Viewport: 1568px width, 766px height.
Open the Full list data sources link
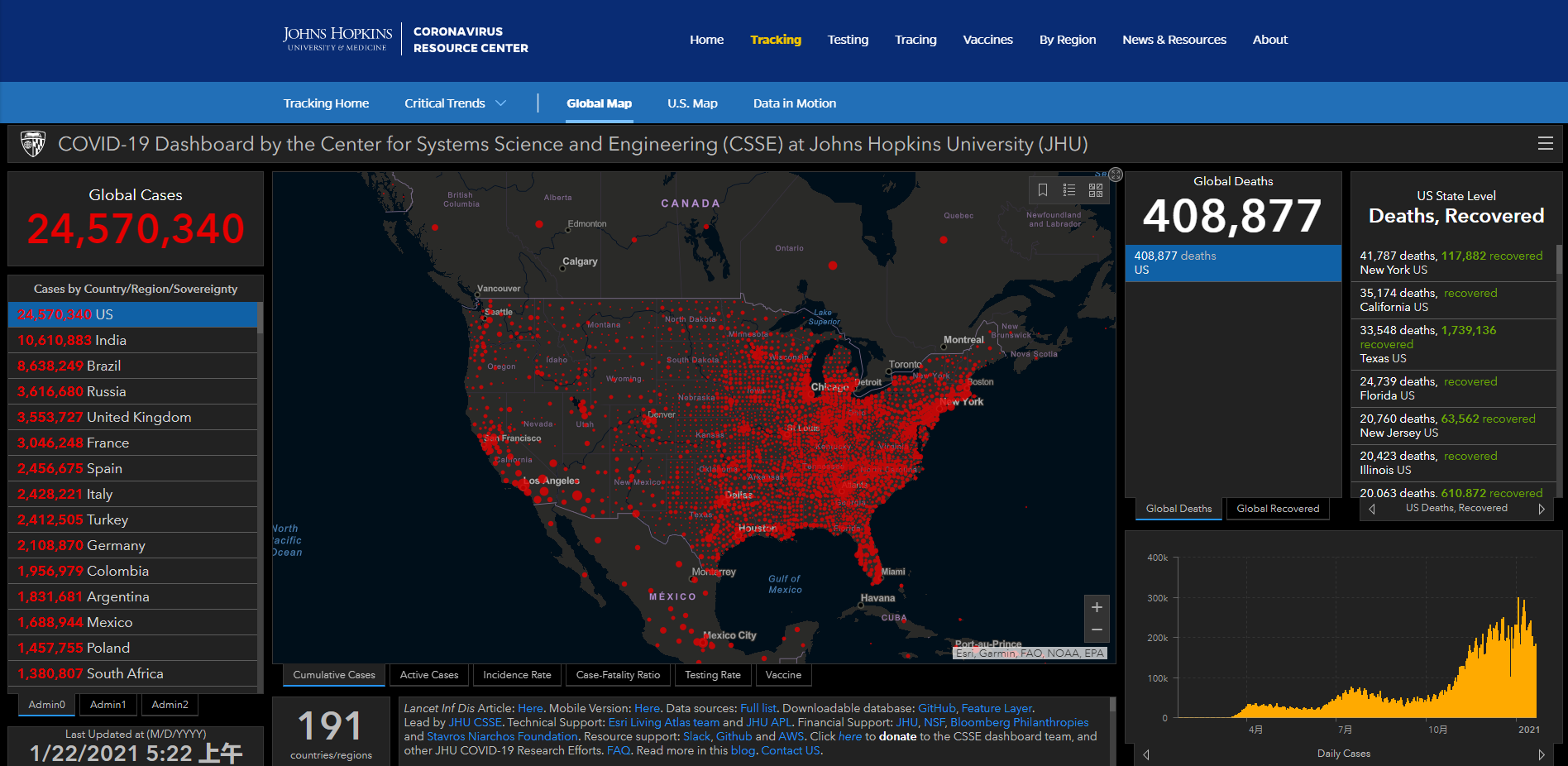click(x=758, y=708)
